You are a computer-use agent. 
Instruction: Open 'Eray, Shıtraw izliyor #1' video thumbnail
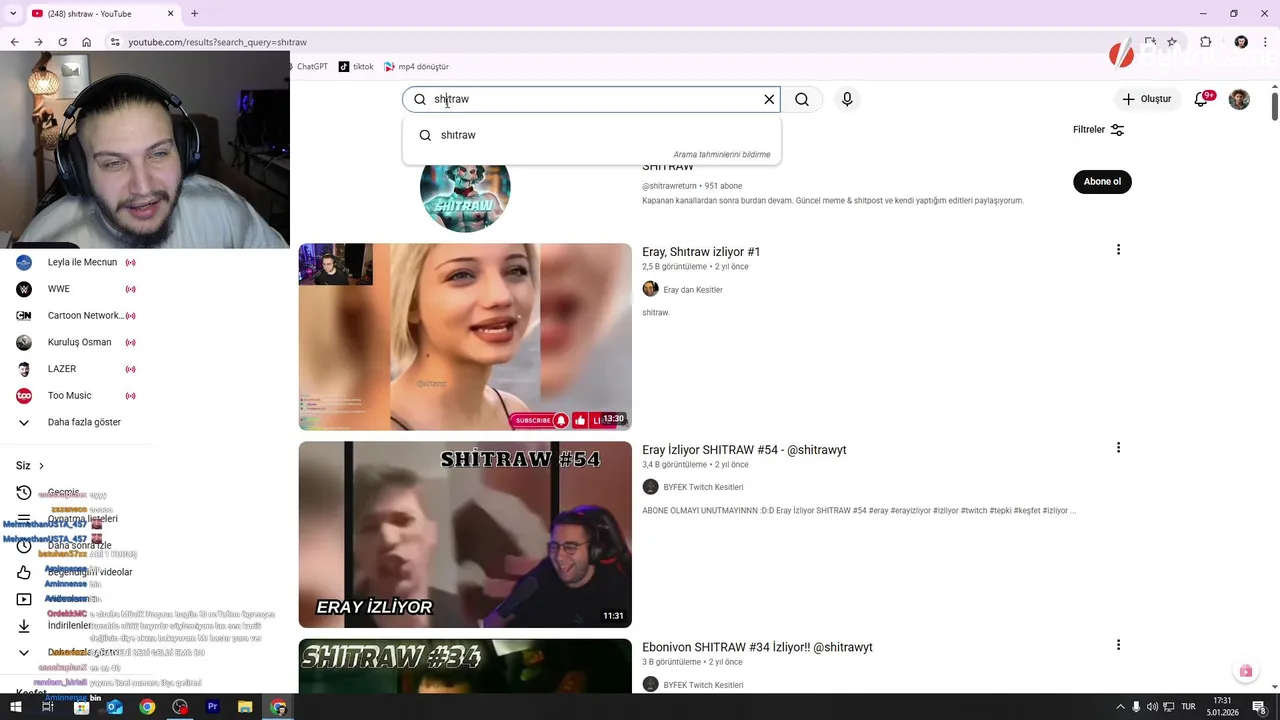coord(465,337)
